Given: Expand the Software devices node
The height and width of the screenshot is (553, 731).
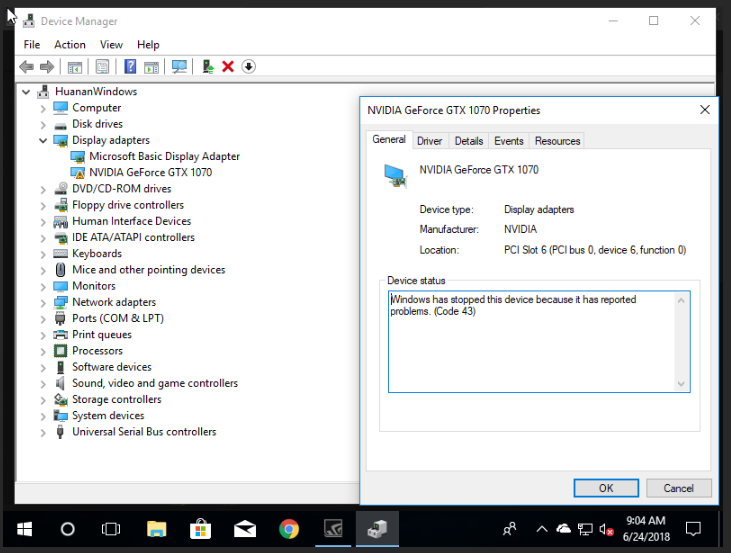Looking at the screenshot, I should 43,368.
